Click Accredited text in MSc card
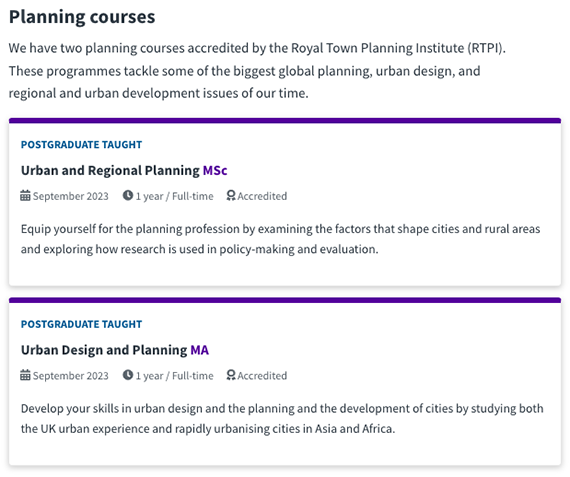The image size is (570, 477). click(262, 196)
